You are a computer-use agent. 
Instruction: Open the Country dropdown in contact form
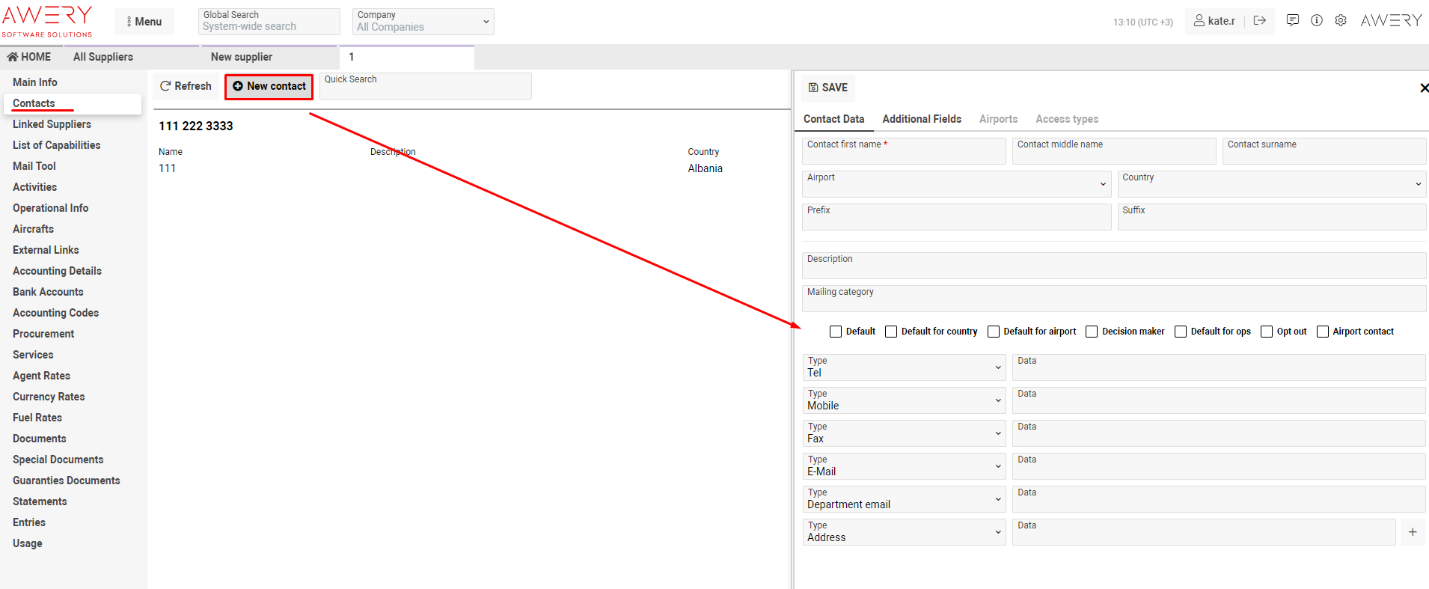(x=1271, y=184)
